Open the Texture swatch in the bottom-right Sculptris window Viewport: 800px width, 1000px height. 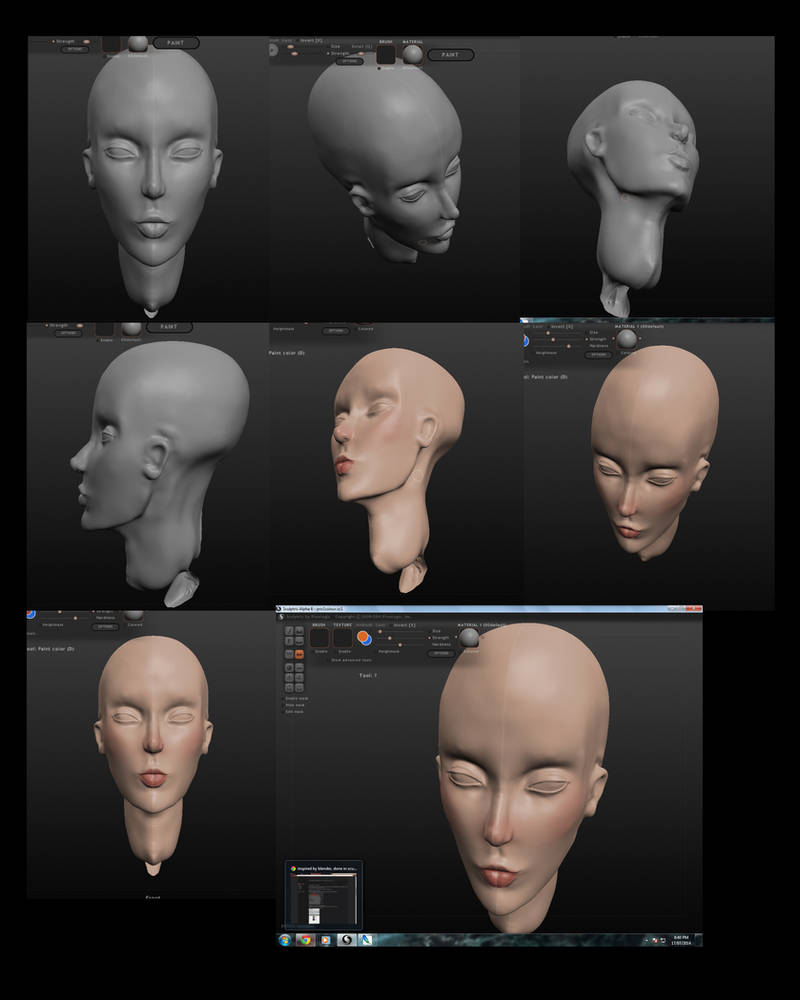click(343, 638)
